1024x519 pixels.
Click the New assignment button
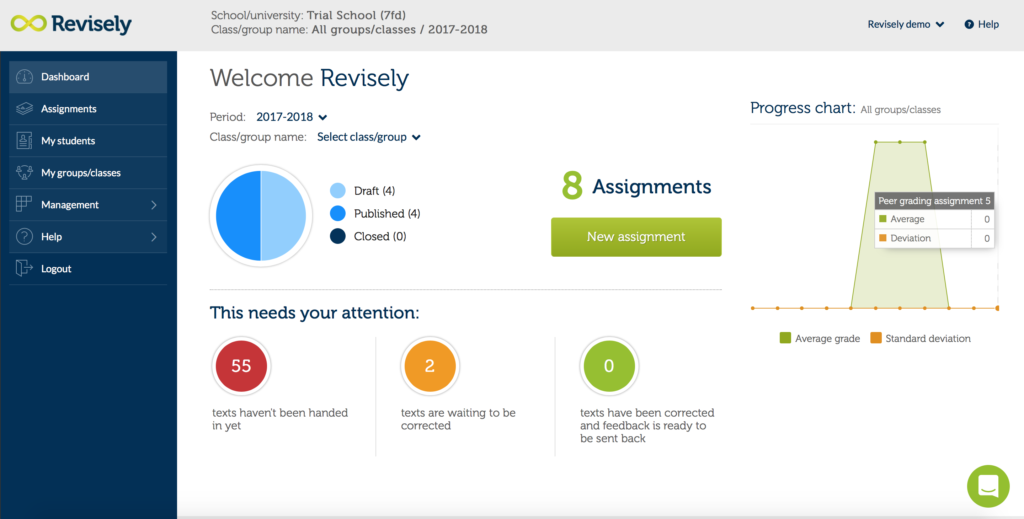coord(636,237)
